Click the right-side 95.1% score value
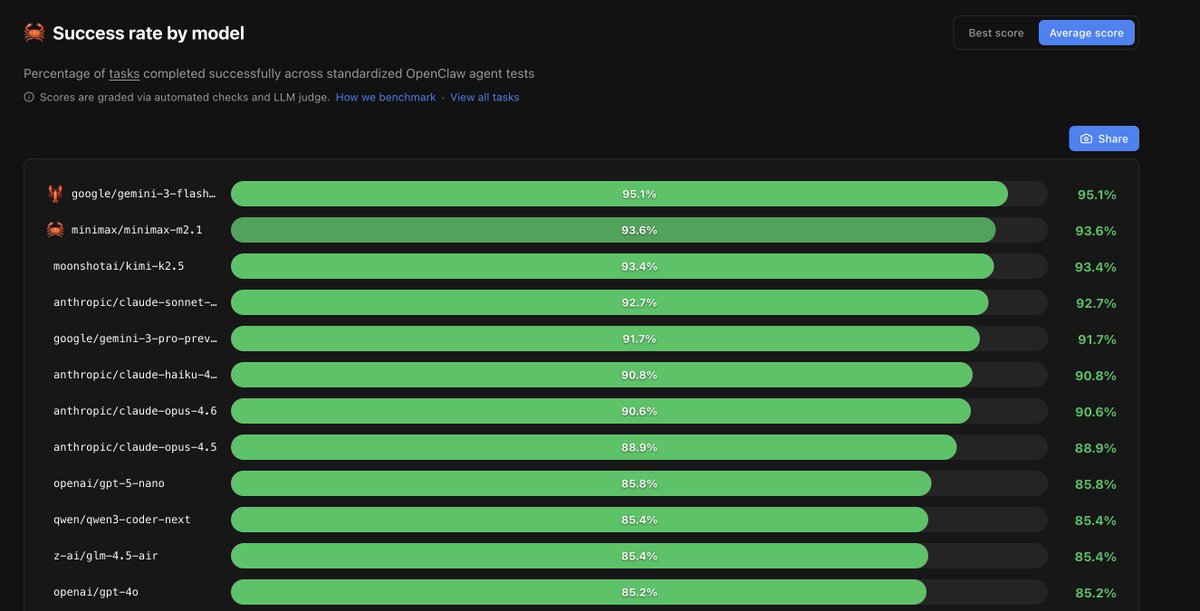Screen dimensions: 1200x611 point(1096,195)
